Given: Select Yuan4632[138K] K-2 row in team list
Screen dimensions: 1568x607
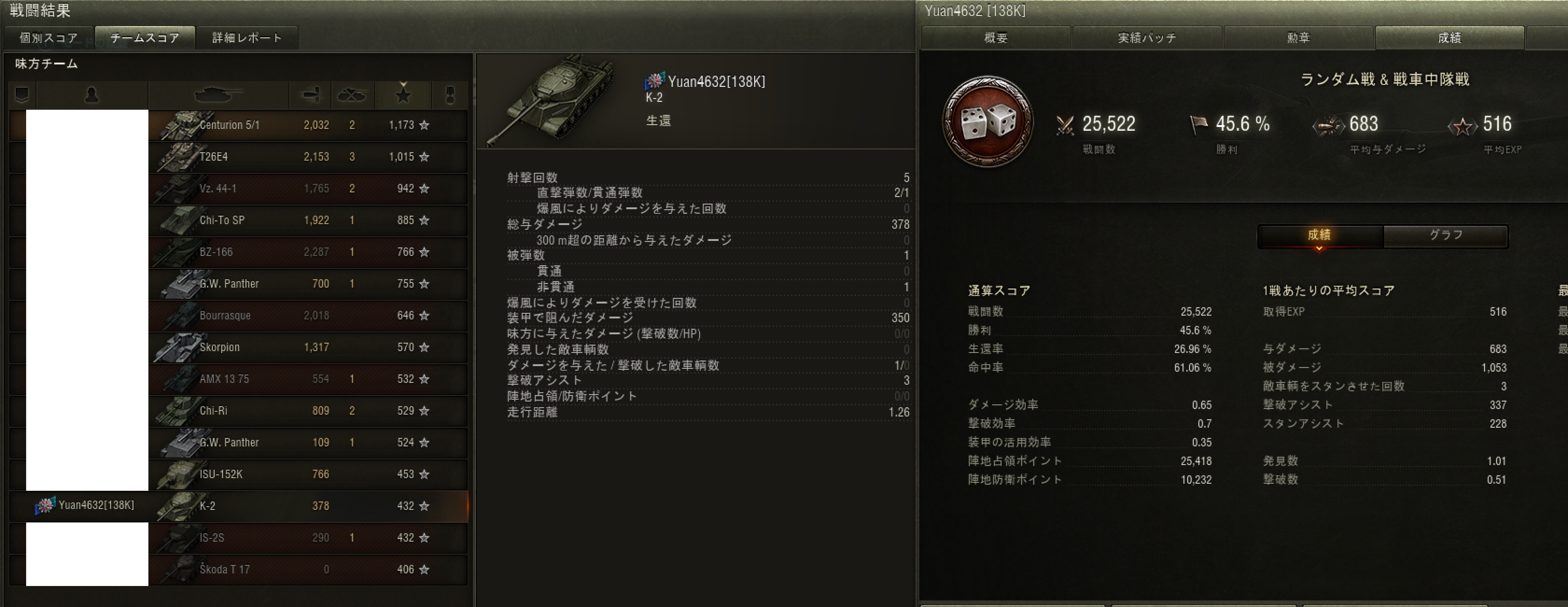Looking at the screenshot, I should pyautogui.click(x=238, y=506).
